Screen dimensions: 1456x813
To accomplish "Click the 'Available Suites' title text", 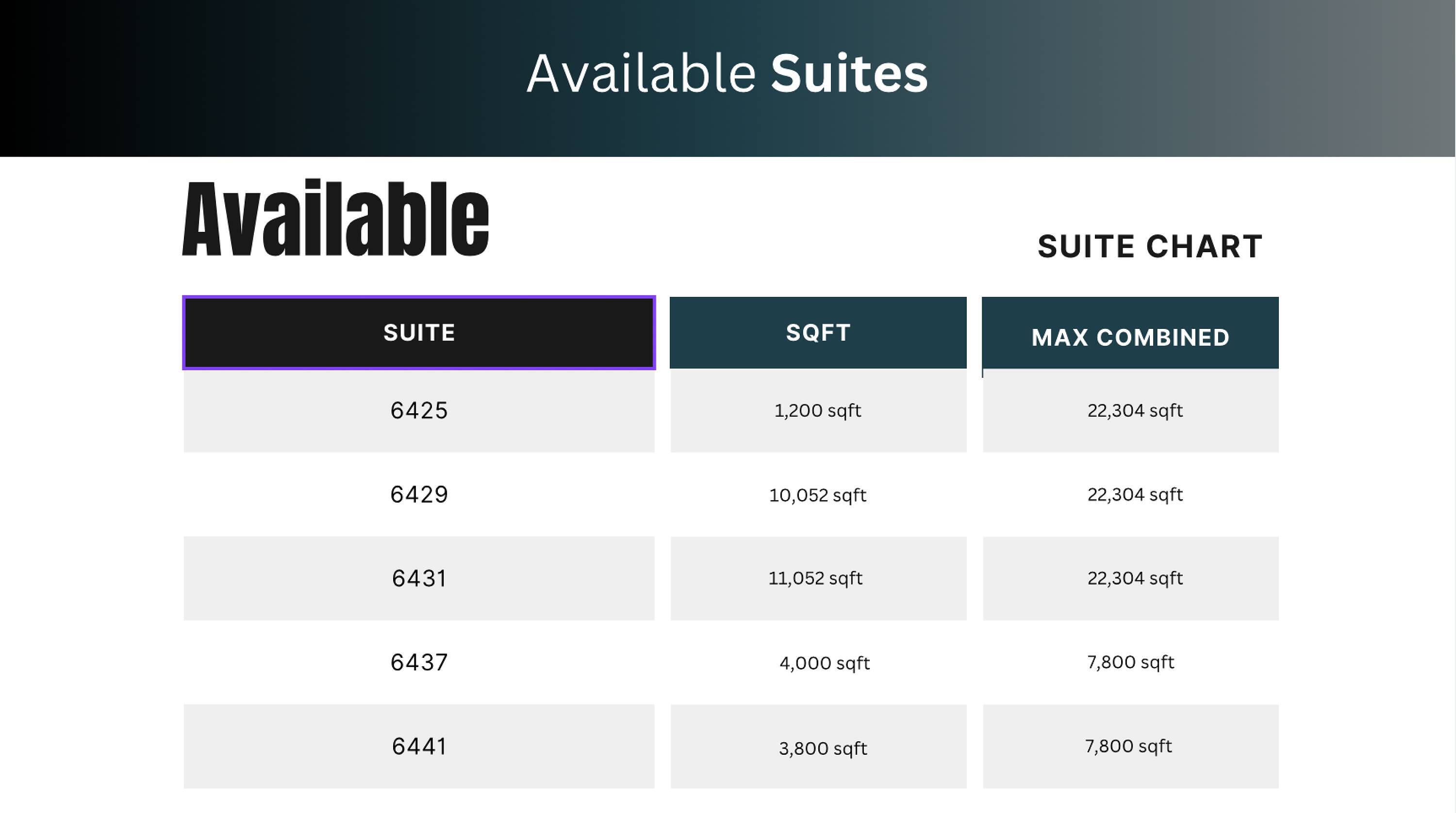I will click(727, 73).
